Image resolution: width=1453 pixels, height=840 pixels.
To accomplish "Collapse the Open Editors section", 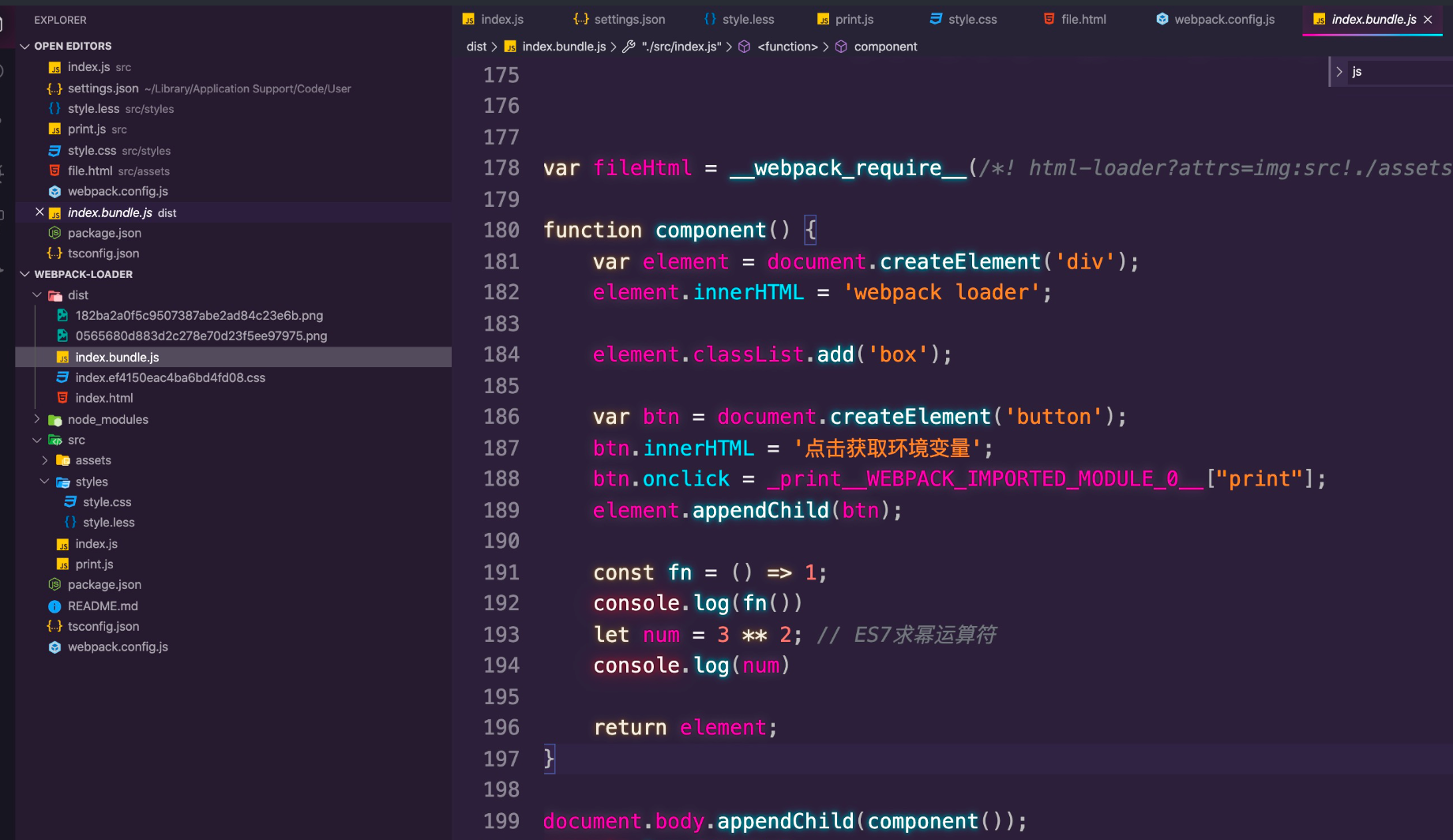I will tap(25, 46).
